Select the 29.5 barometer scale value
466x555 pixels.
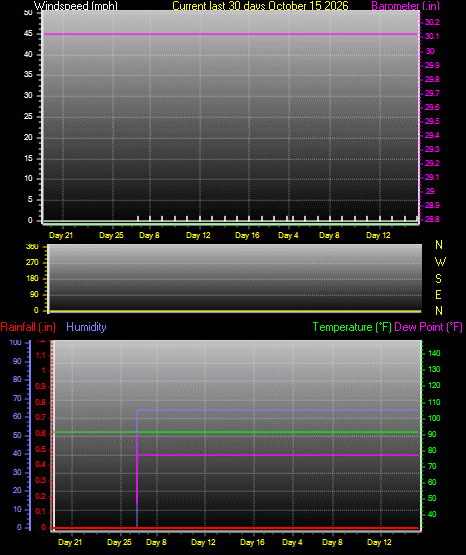[x=432, y=121]
